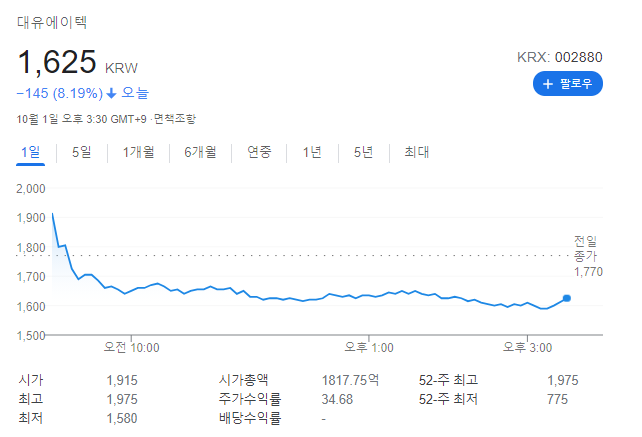Click the KRW currency label
This screenshot has height=437, width=642.
point(122,68)
